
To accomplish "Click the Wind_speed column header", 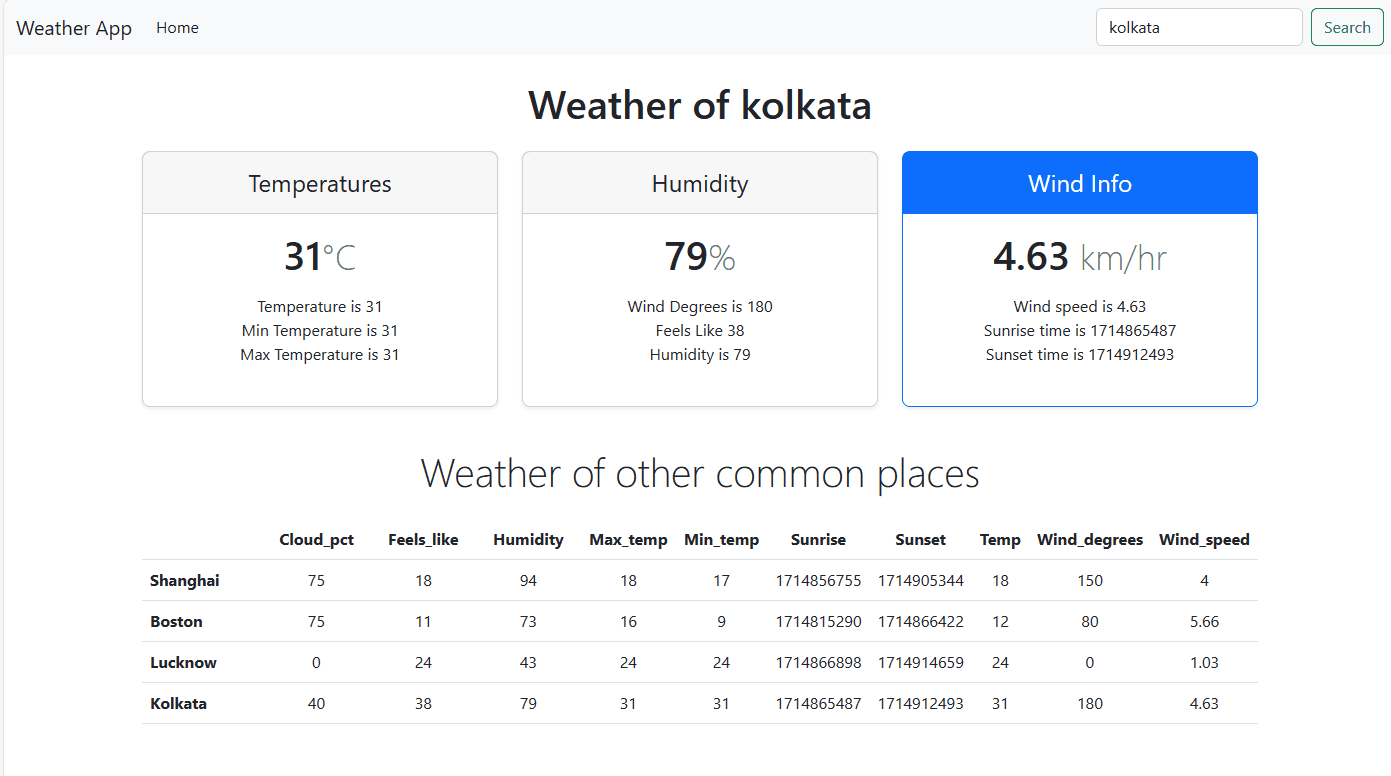I will 1204,540.
